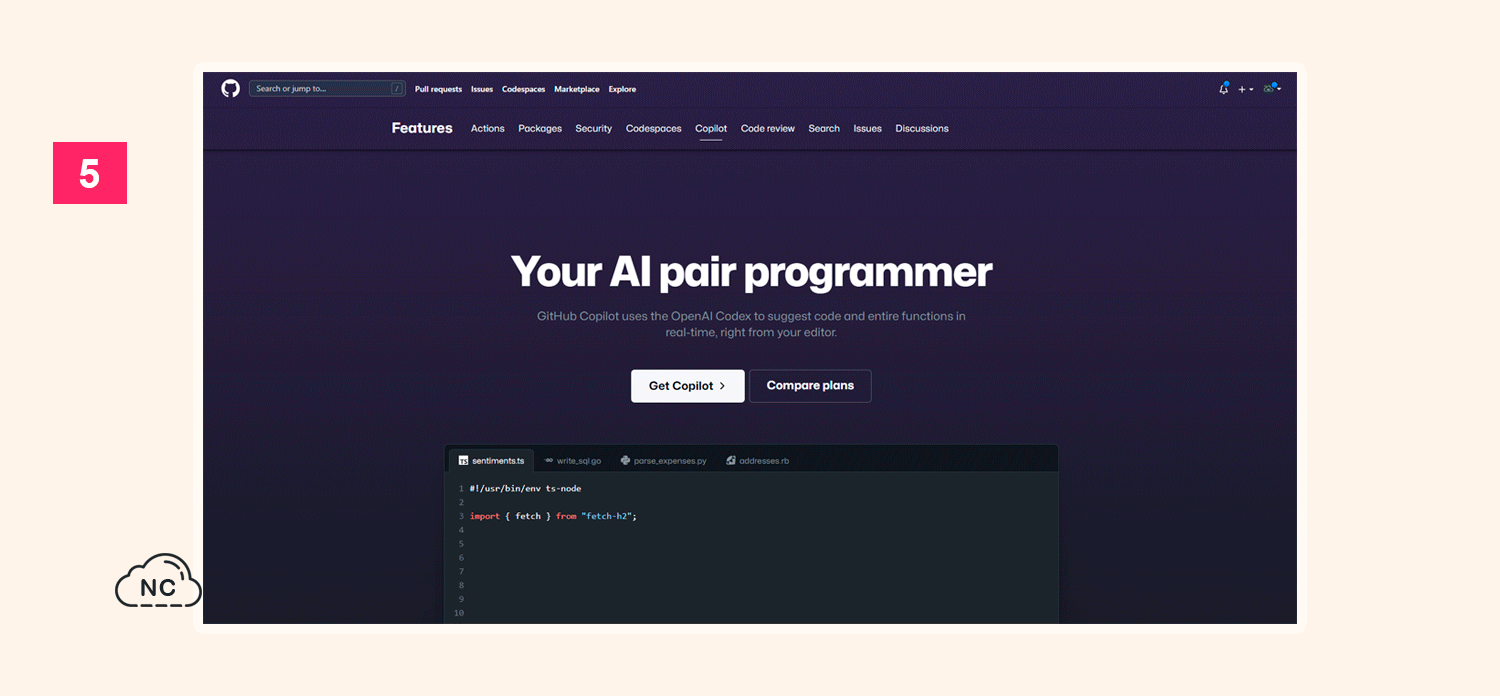
Task: Switch to the write_sql.go tab
Action: [573, 460]
